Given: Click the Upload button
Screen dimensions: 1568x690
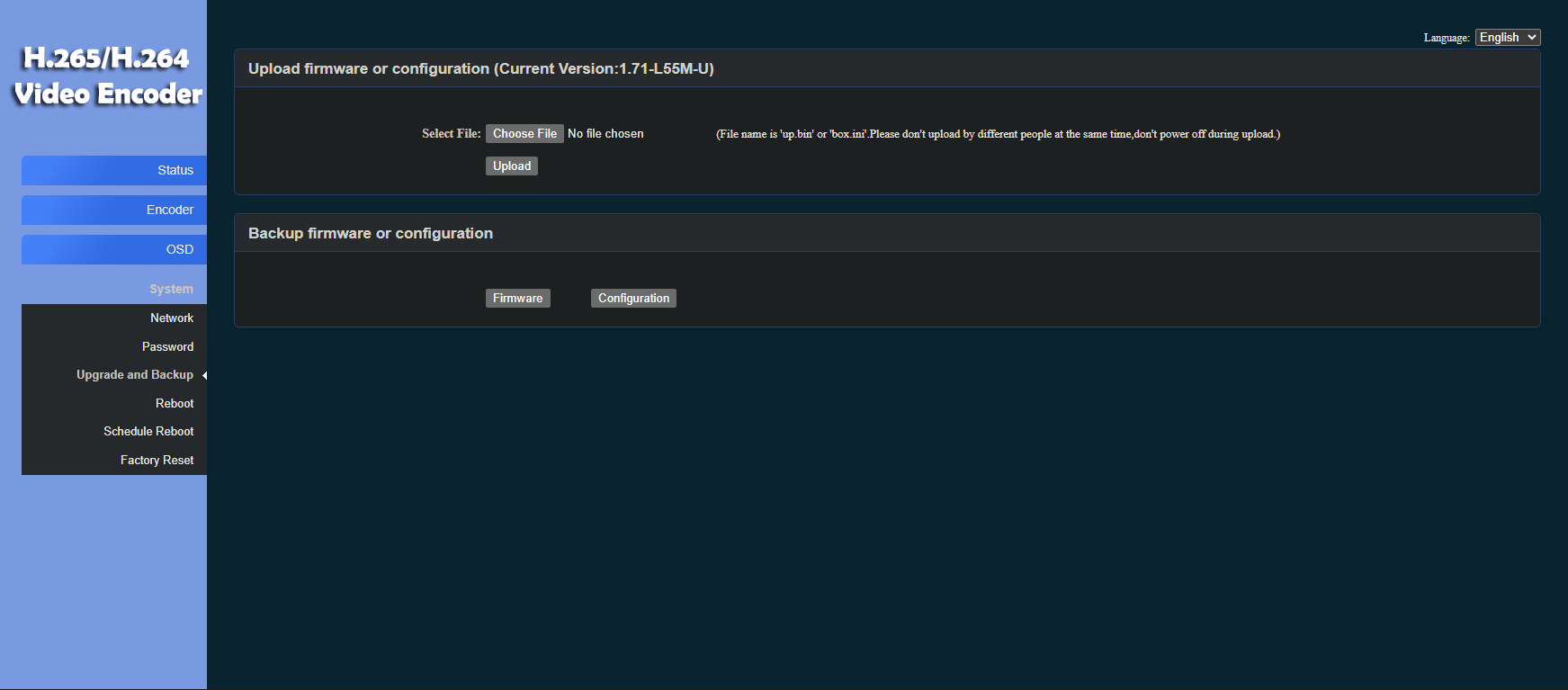Looking at the screenshot, I should [511, 166].
